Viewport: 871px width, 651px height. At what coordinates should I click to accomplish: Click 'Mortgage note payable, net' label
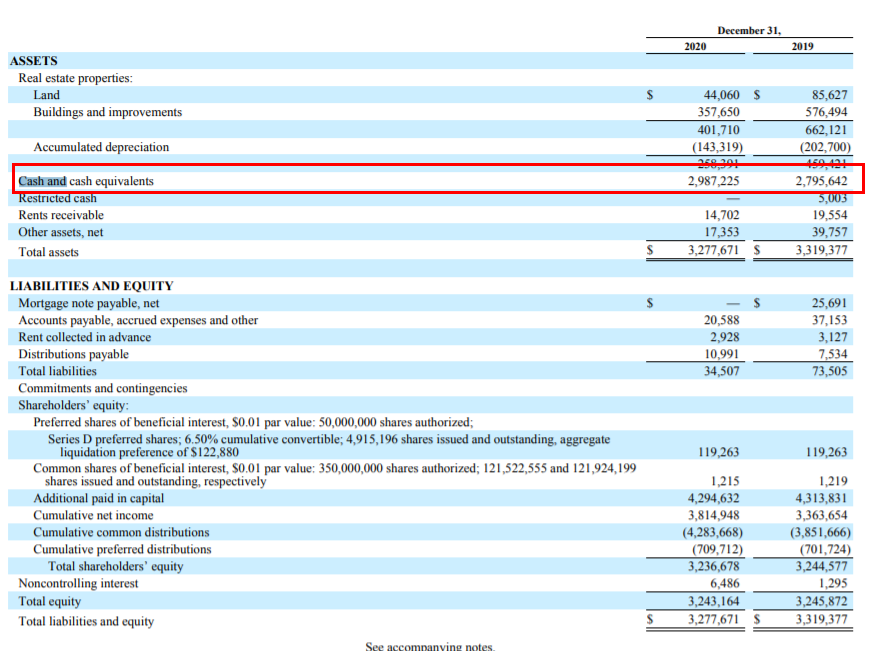89,303
